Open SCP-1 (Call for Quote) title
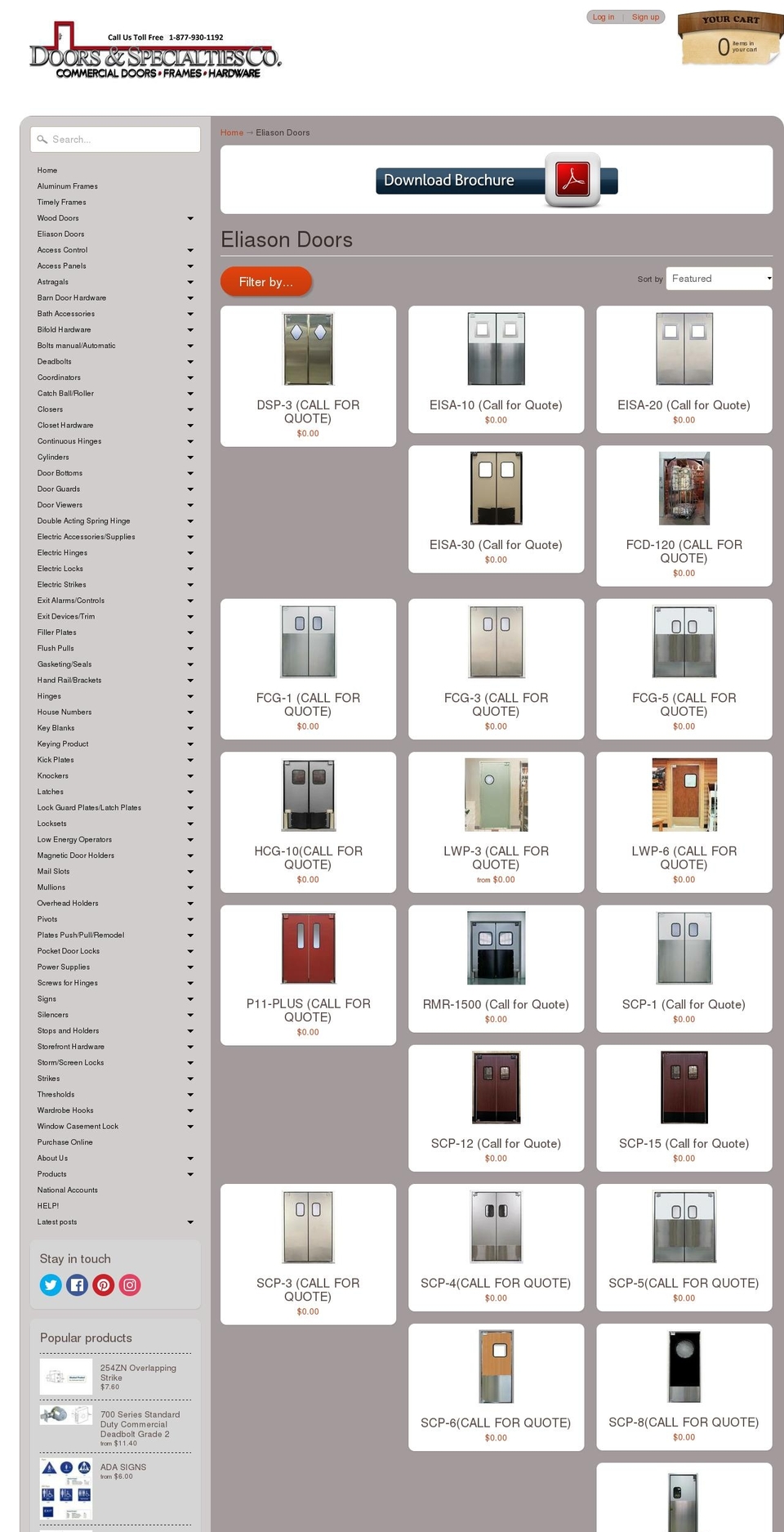Screen dimensions: 784x1532 (x=684, y=1004)
